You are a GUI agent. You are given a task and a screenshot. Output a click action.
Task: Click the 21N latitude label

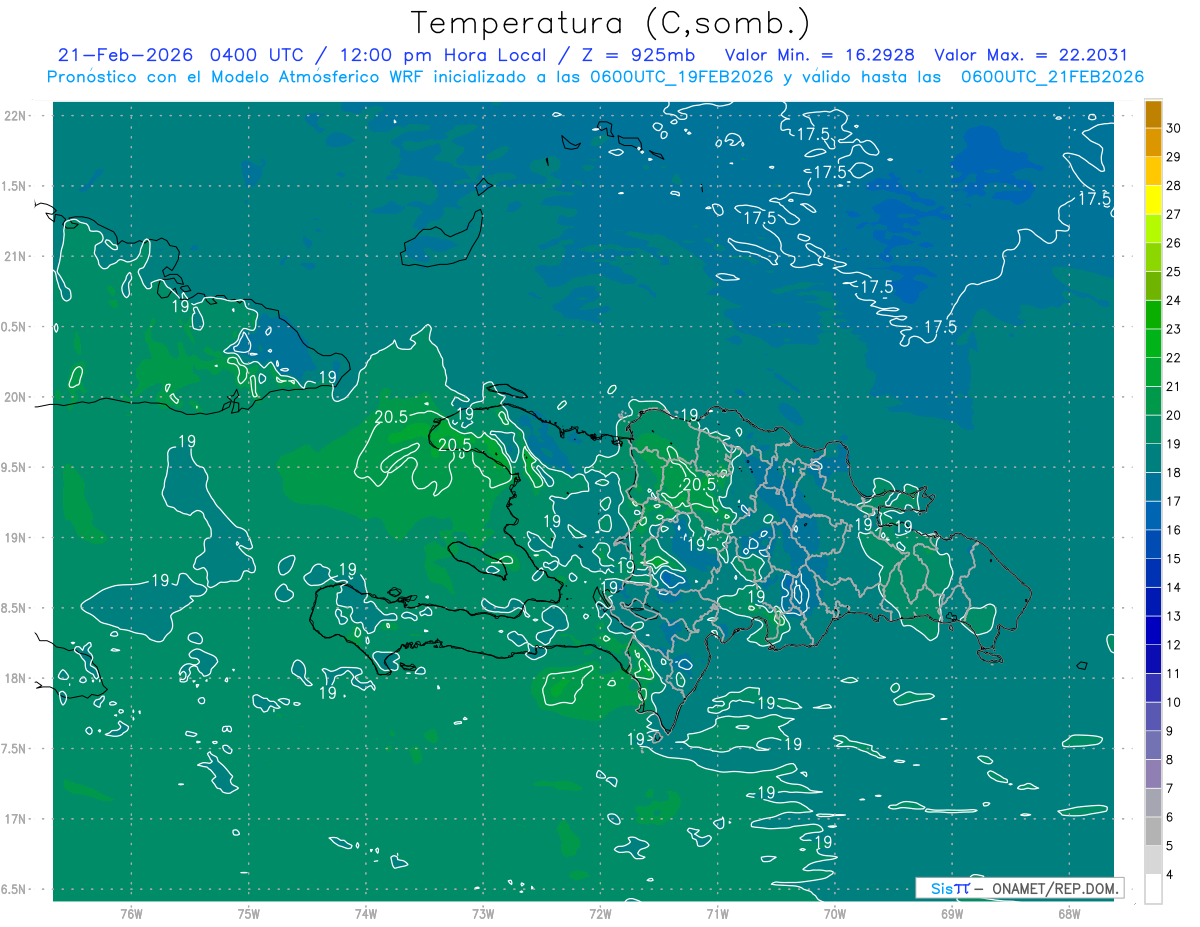click(14, 256)
